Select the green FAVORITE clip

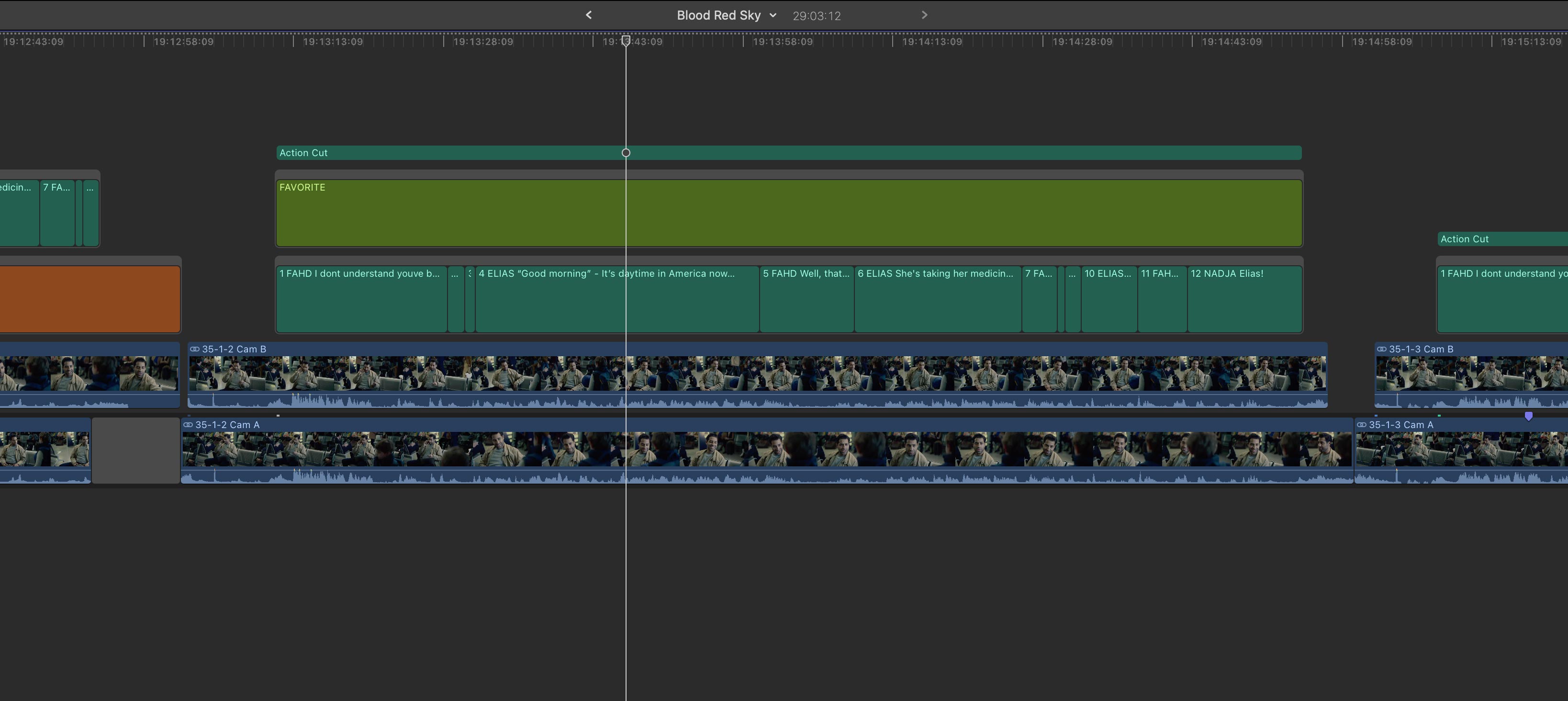pos(789,213)
